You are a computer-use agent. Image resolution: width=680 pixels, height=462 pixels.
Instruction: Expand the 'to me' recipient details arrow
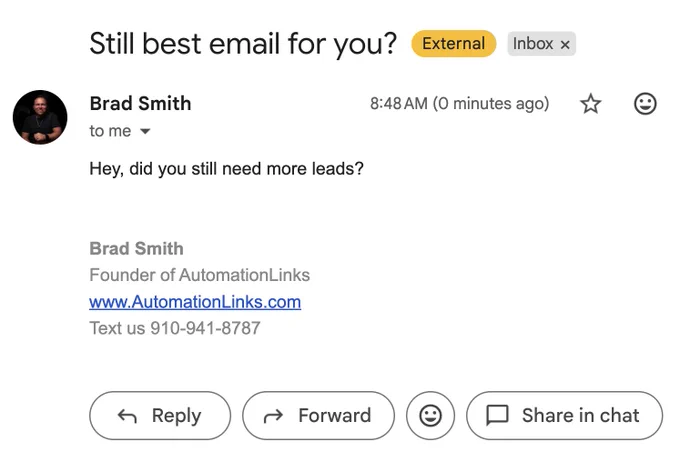(145, 131)
